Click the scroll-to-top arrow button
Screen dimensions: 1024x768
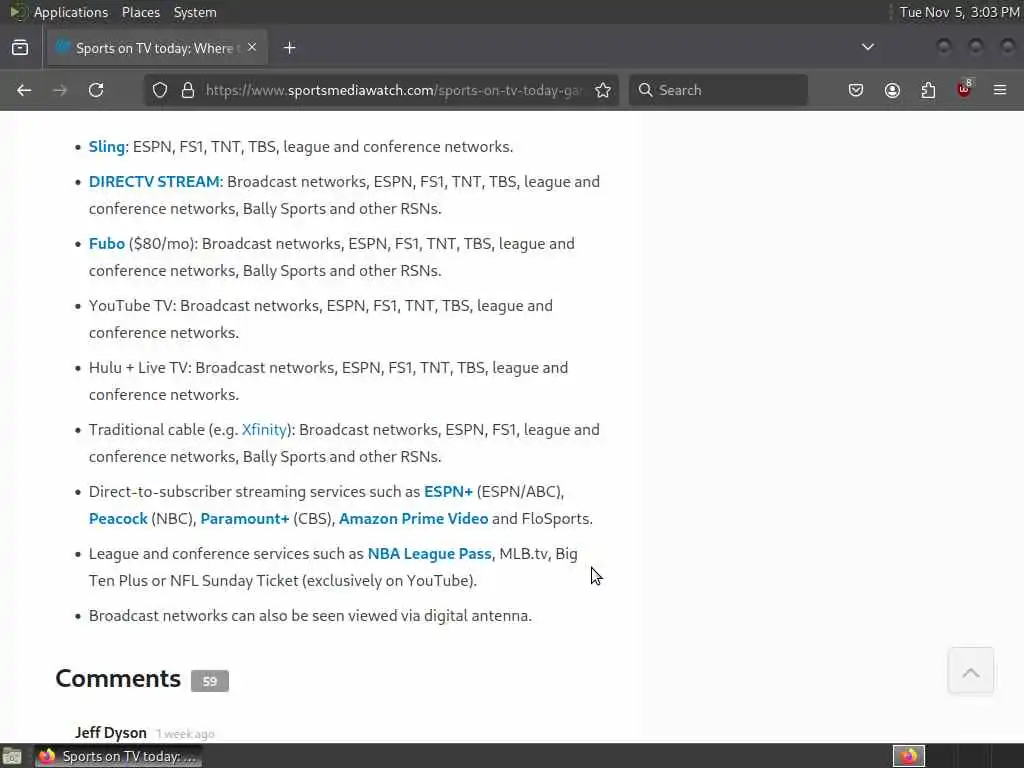coord(970,673)
